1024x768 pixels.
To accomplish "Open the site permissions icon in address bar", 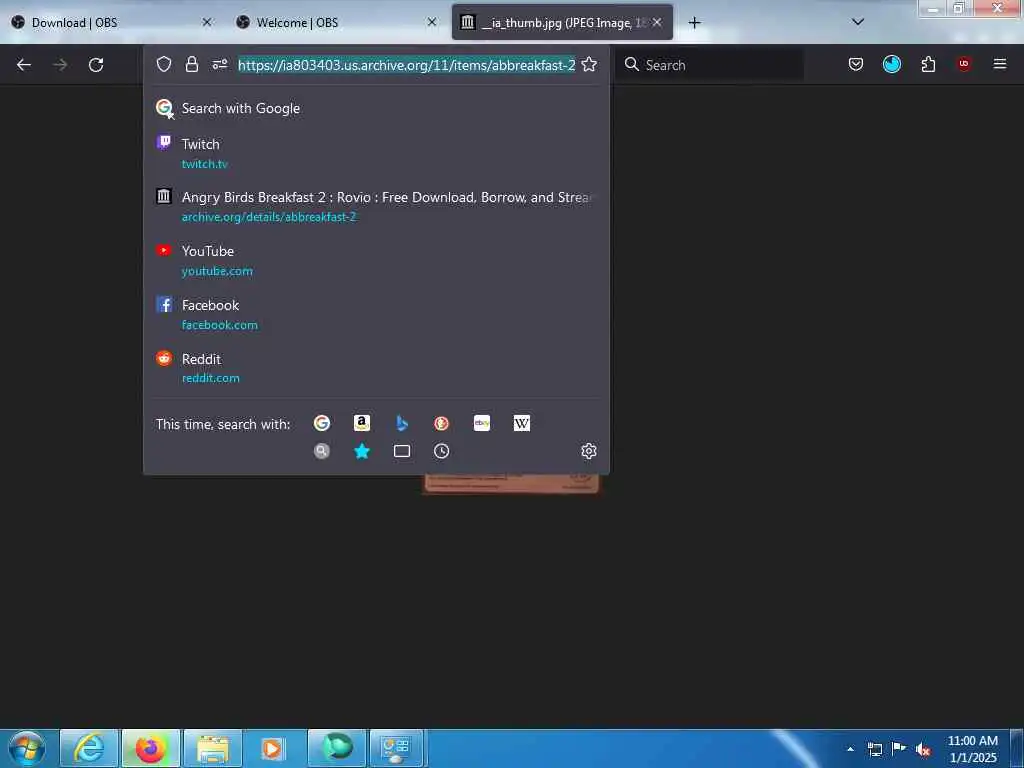I will click(219, 64).
